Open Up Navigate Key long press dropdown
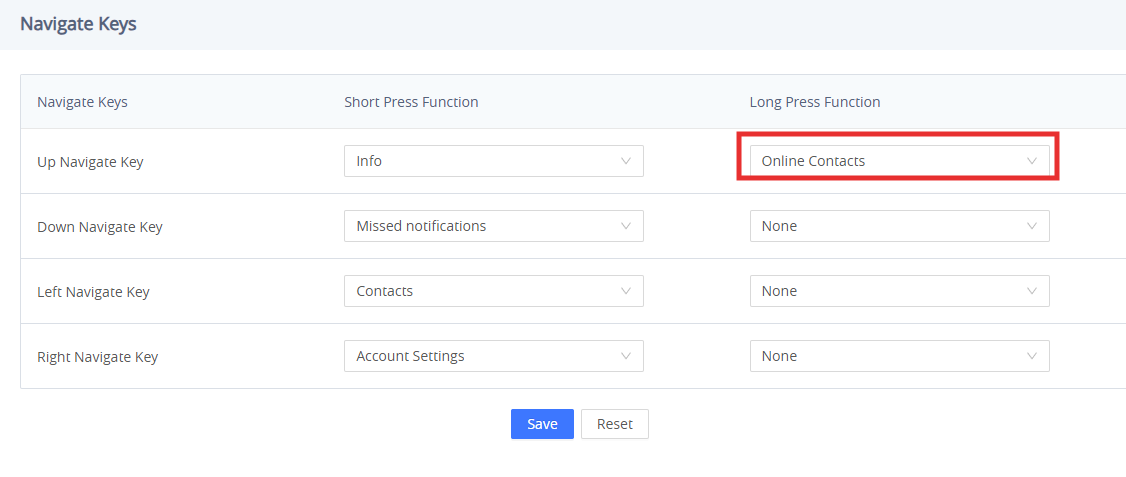This screenshot has height=477, width=1126. coord(899,161)
